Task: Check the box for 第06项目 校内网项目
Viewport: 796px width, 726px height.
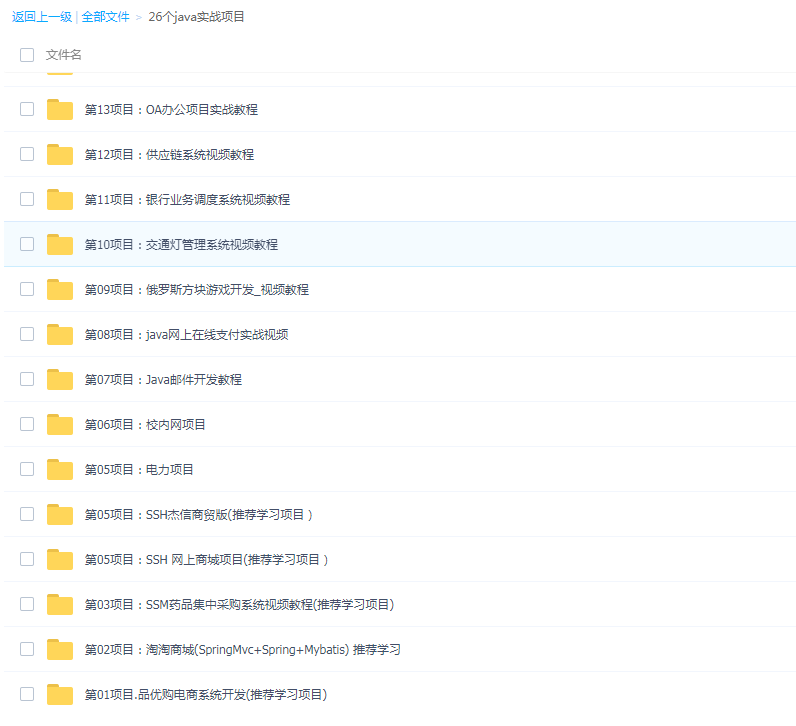Action: 27,424
